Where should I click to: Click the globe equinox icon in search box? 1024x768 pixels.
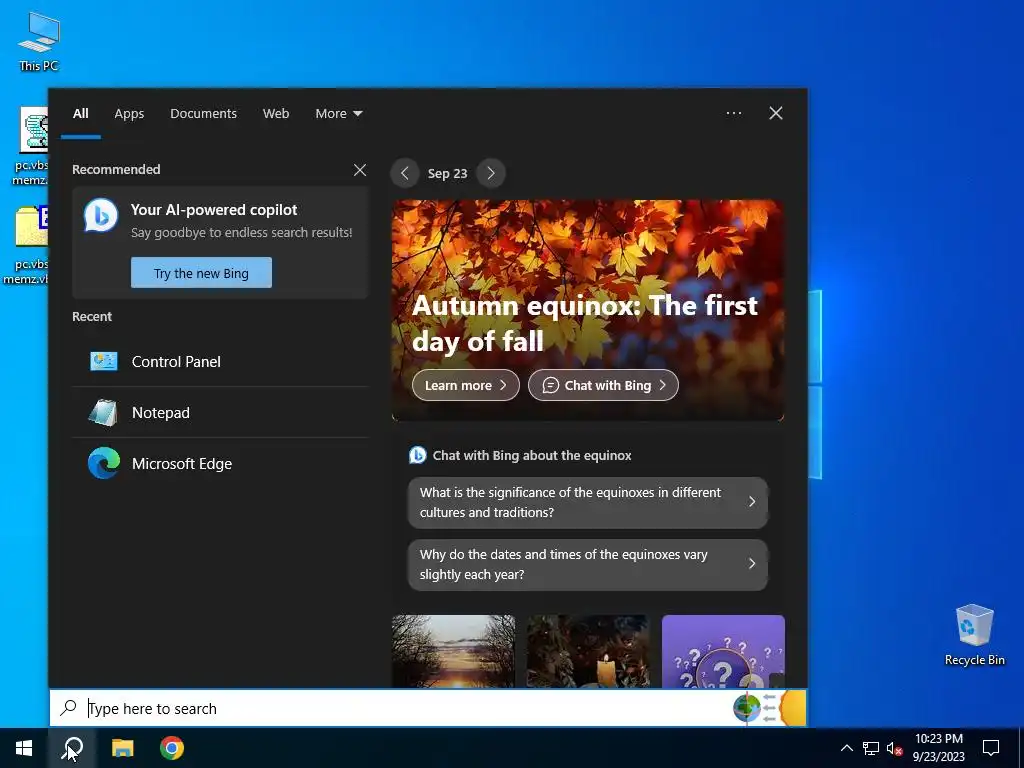[747, 708]
